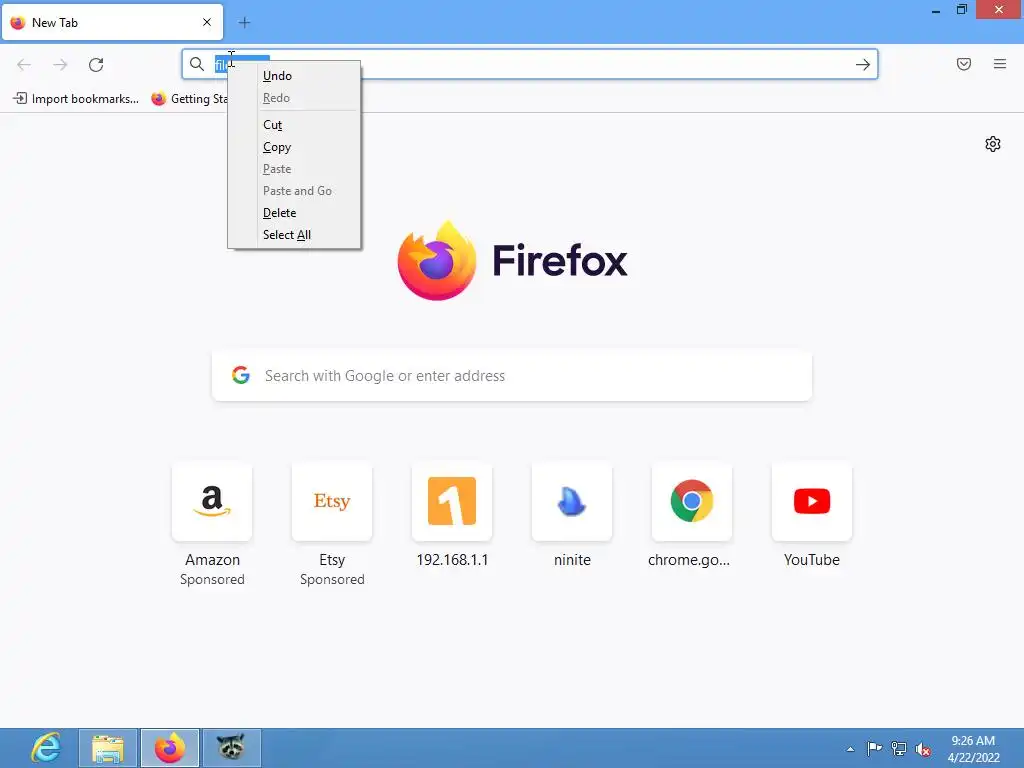
Task: Click the muted volume tray icon
Action: (923, 749)
